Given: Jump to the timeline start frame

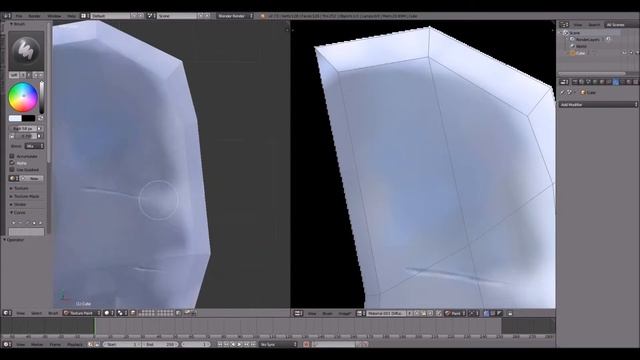Looking at the screenshot, I should tap(220, 344).
